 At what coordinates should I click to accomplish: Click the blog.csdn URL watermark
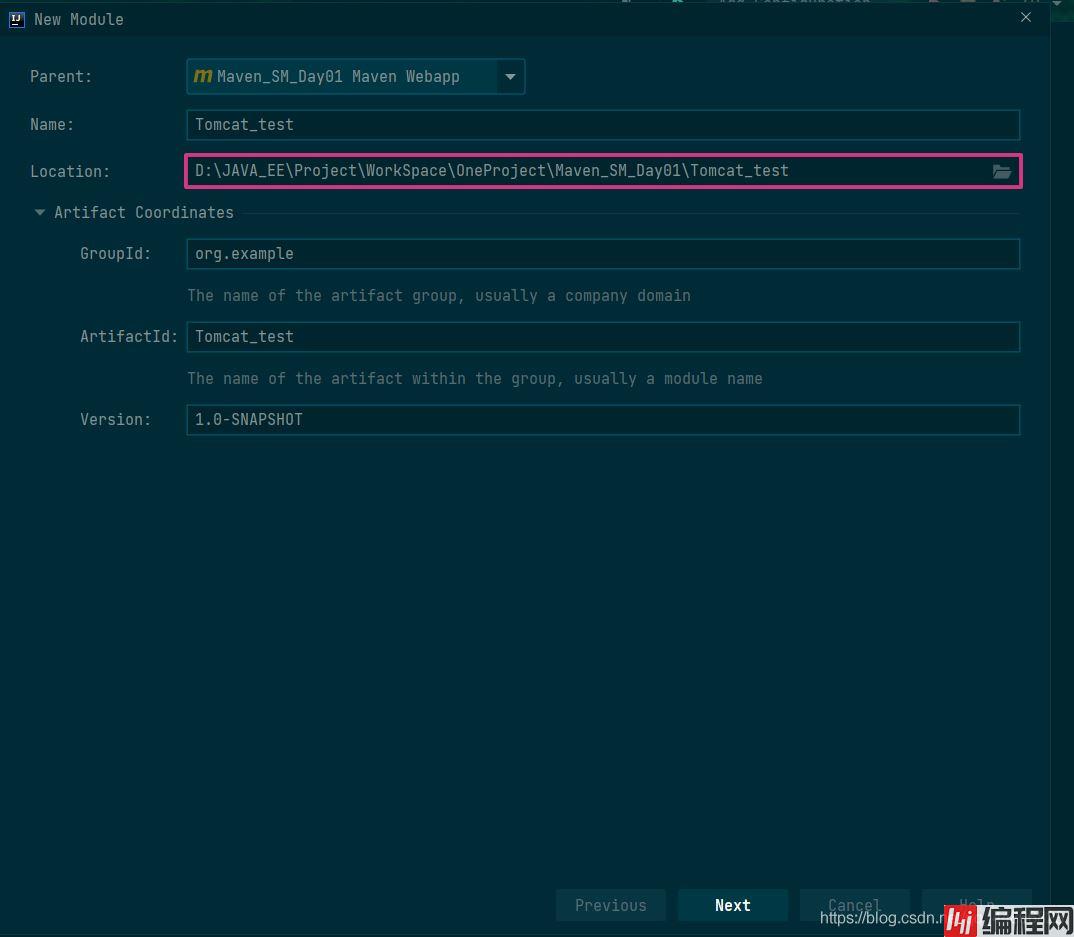[x=882, y=917]
